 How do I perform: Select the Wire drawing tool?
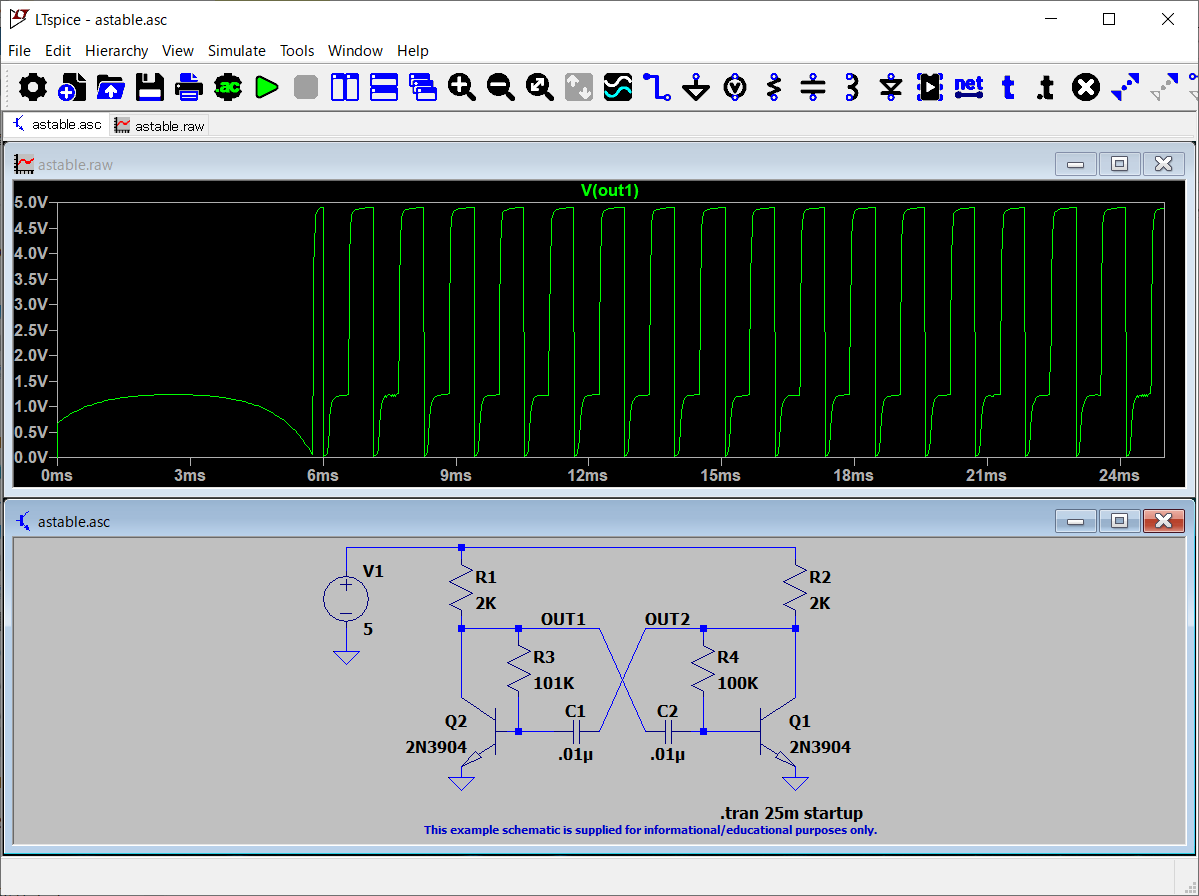coord(657,88)
